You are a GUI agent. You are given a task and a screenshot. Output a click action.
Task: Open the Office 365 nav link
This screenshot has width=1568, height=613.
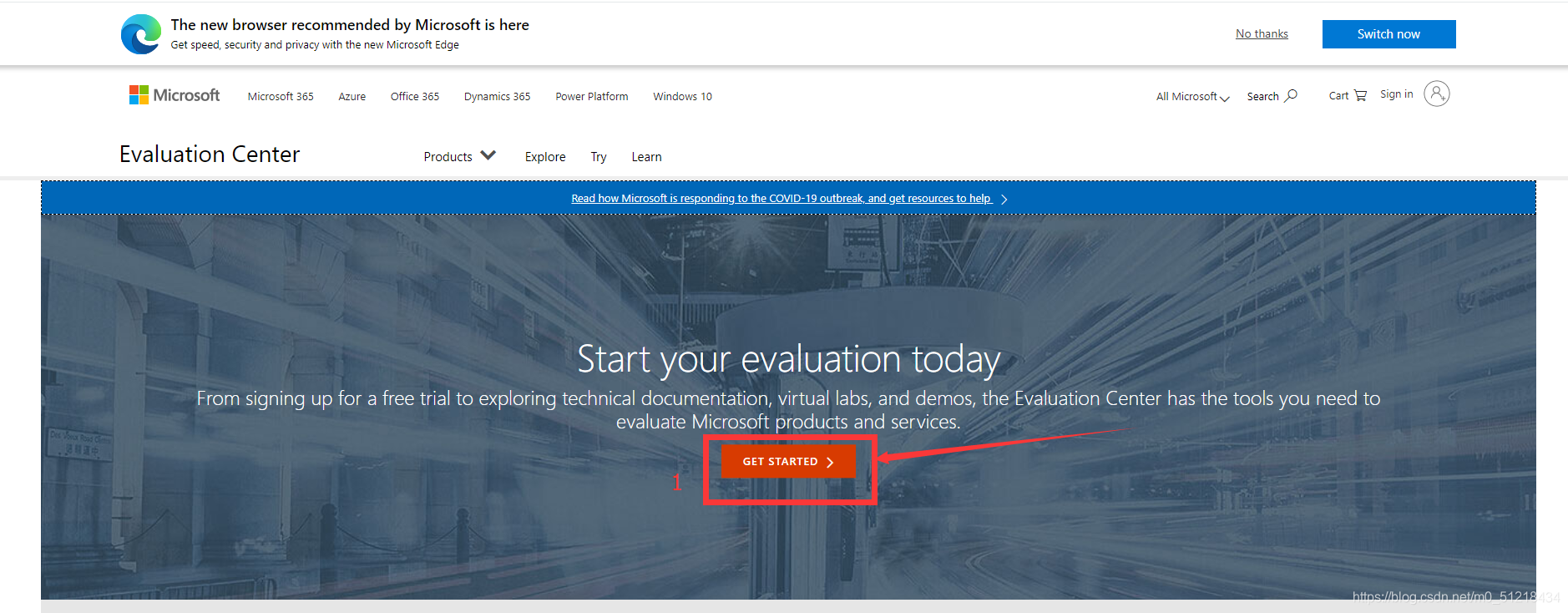point(415,97)
